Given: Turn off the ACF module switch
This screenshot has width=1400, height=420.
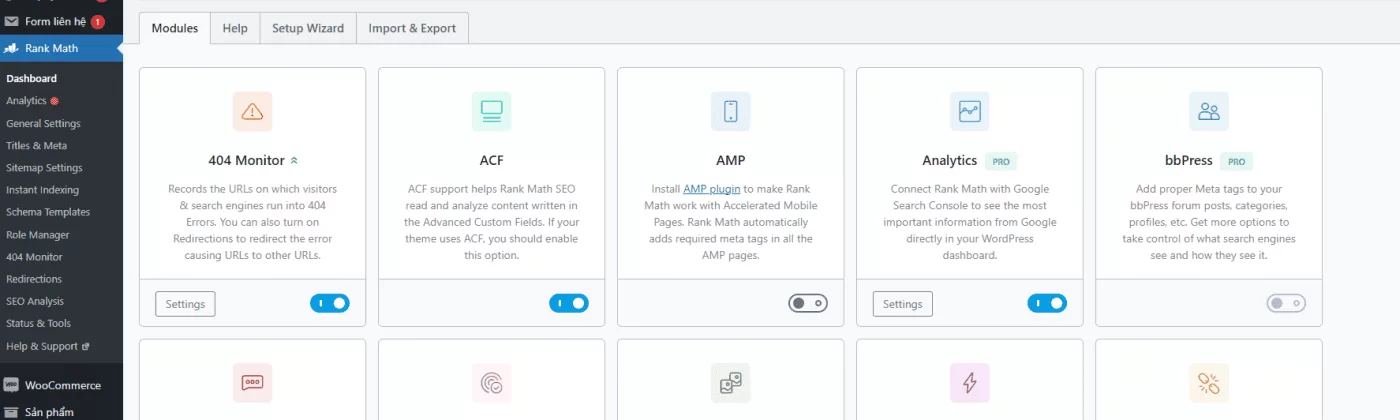Looking at the screenshot, I should 569,303.
